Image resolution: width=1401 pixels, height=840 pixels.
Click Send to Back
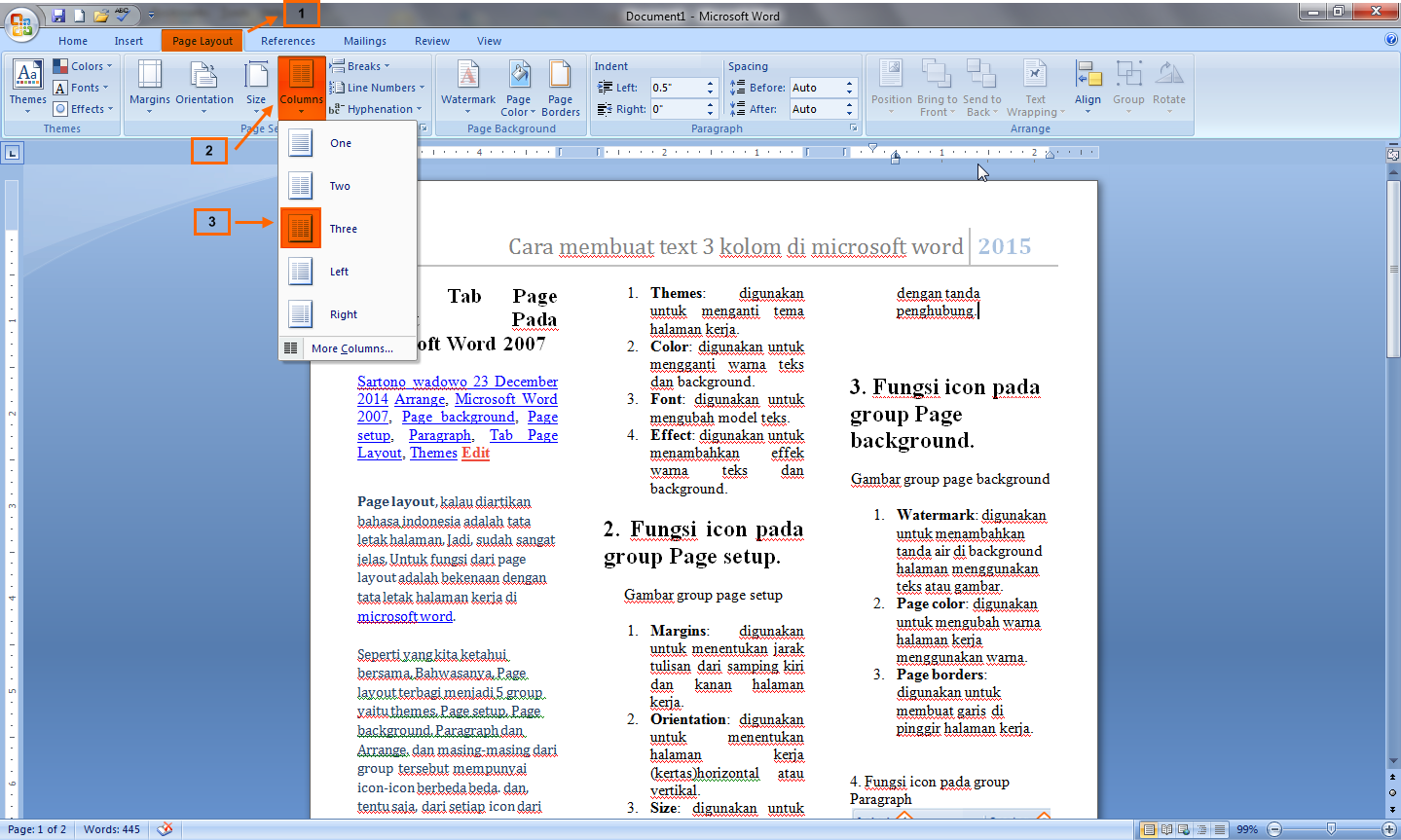coord(981,87)
